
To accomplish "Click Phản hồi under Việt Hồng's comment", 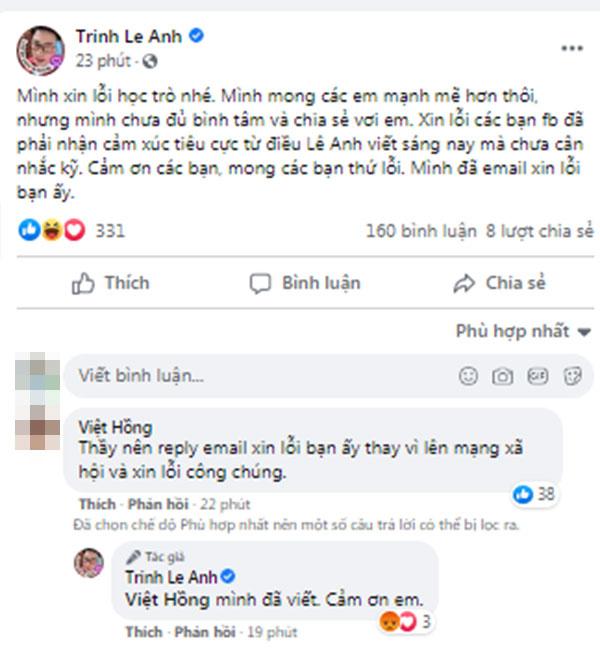I will point(158,504).
